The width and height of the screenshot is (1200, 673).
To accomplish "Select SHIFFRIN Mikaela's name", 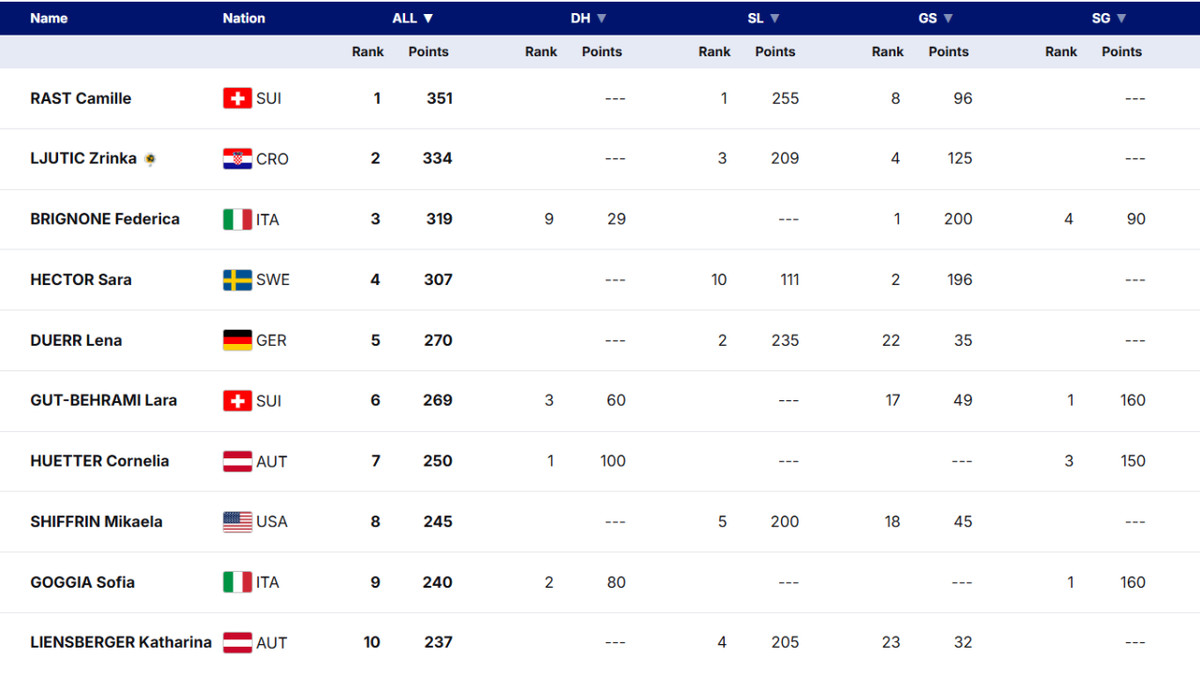I will 96,521.
